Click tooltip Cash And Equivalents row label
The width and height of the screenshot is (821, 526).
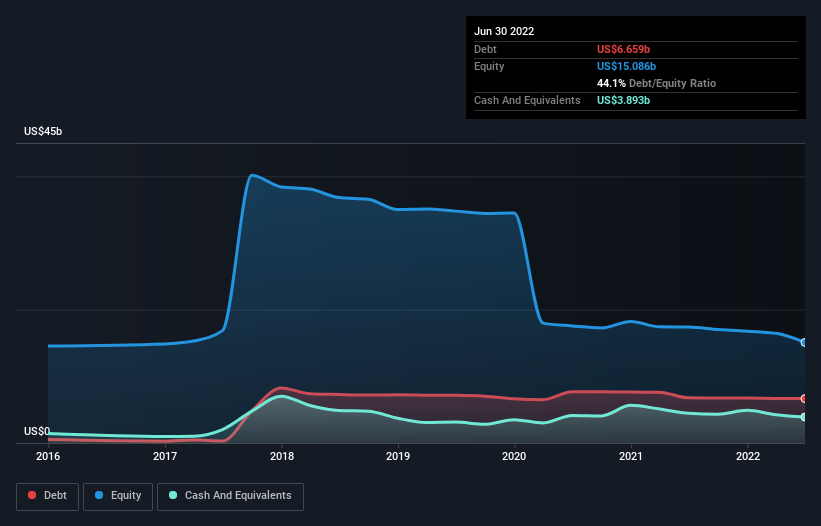527,100
